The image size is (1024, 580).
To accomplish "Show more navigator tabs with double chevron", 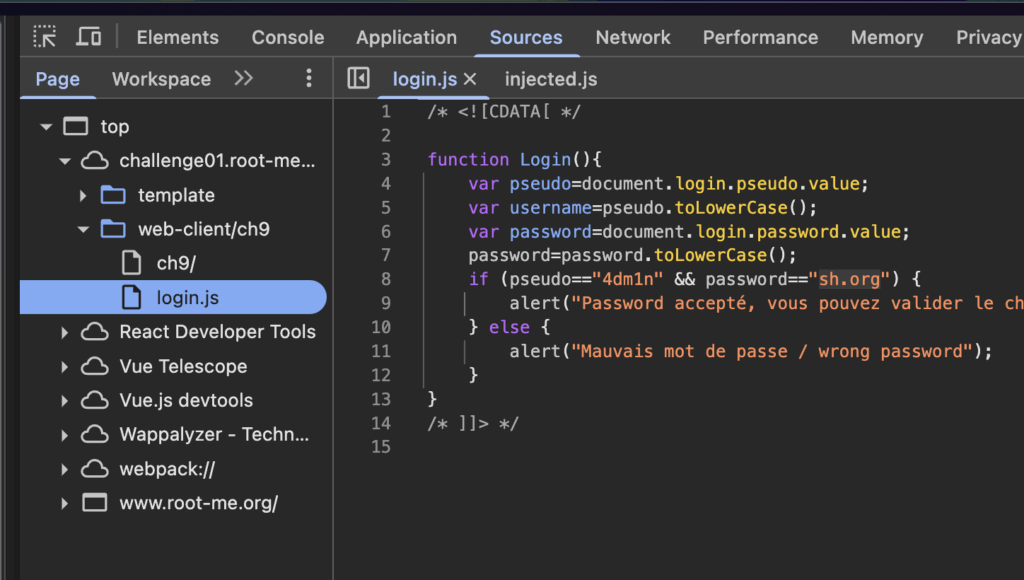I will (243, 78).
